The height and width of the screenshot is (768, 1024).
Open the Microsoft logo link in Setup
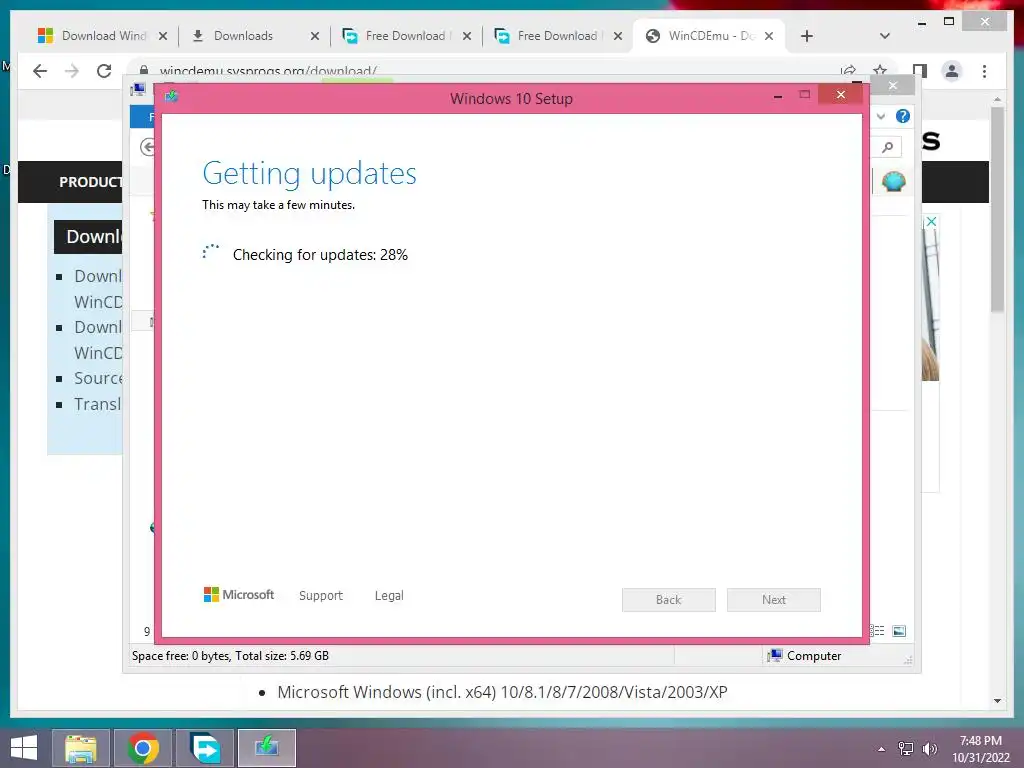pos(239,595)
